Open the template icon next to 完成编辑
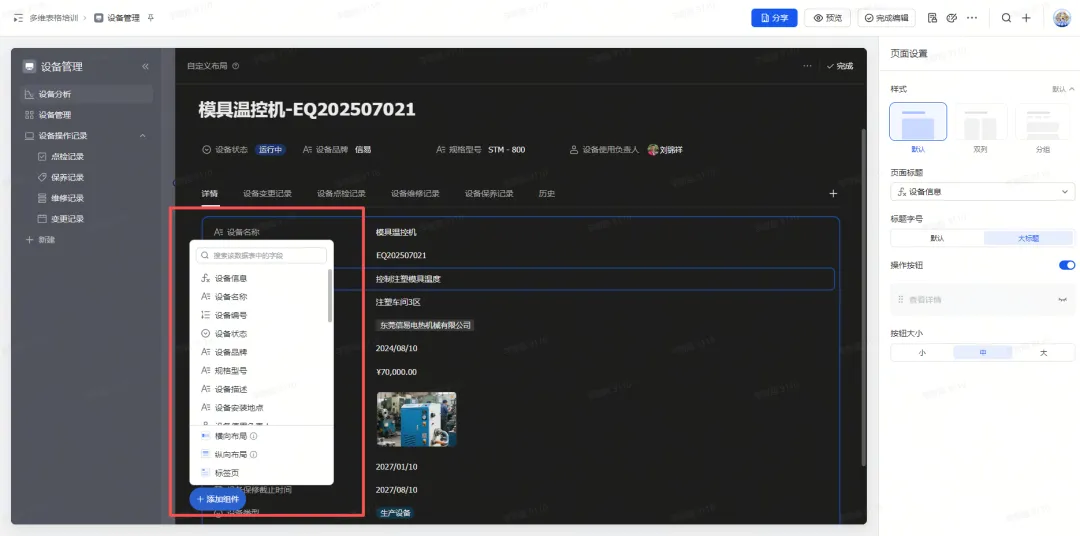Image resolution: width=1080 pixels, height=536 pixels. [x=933, y=18]
